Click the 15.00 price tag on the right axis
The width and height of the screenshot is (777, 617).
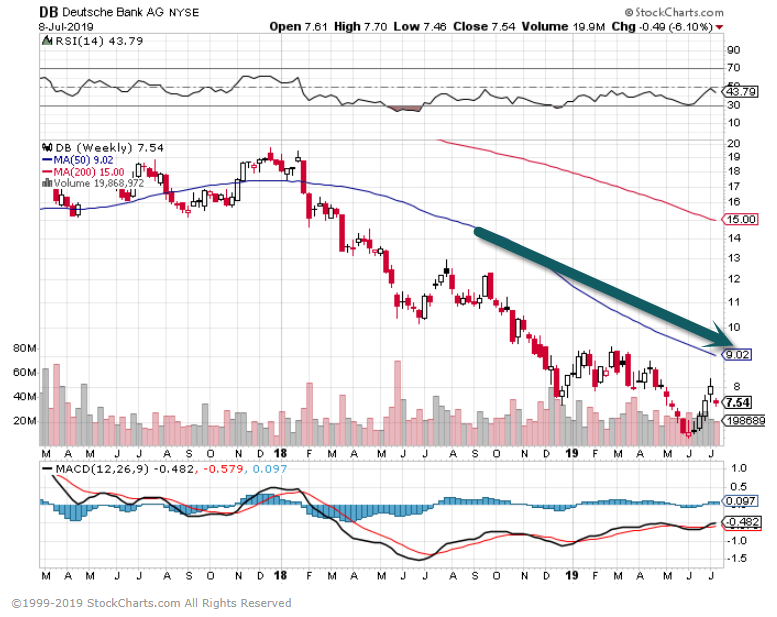741,219
